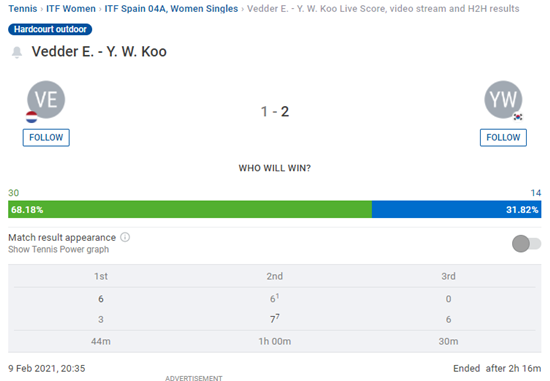The height and width of the screenshot is (381, 550).
Task: Vote on the blue 31.82% bar
Action: click(456, 209)
